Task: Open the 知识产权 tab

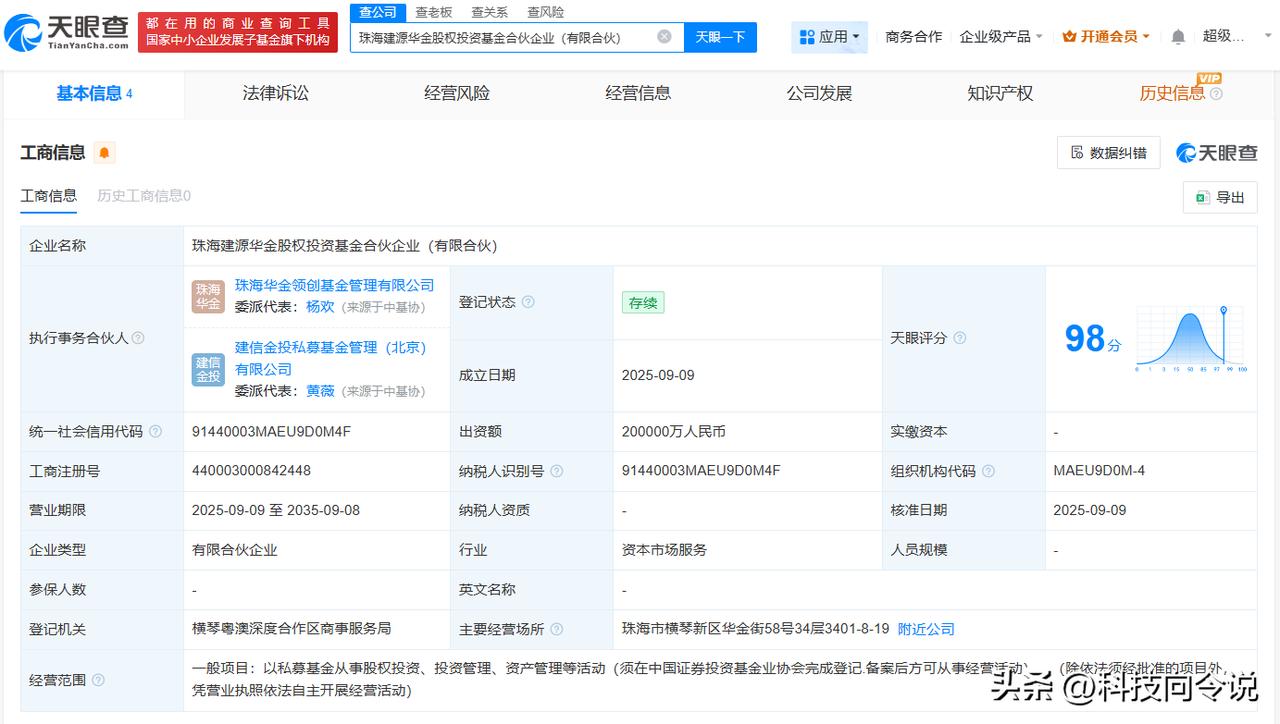Action: pos(1000,94)
